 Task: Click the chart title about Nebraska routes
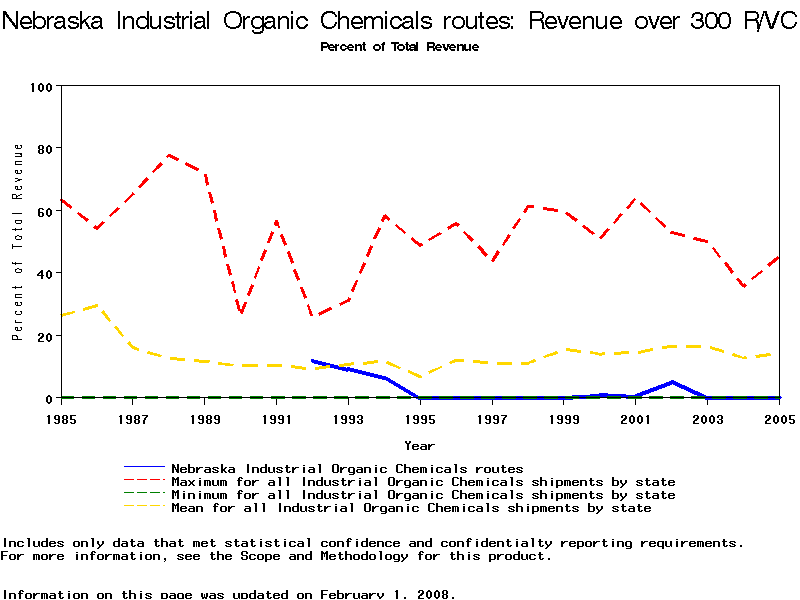click(x=400, y=22)
